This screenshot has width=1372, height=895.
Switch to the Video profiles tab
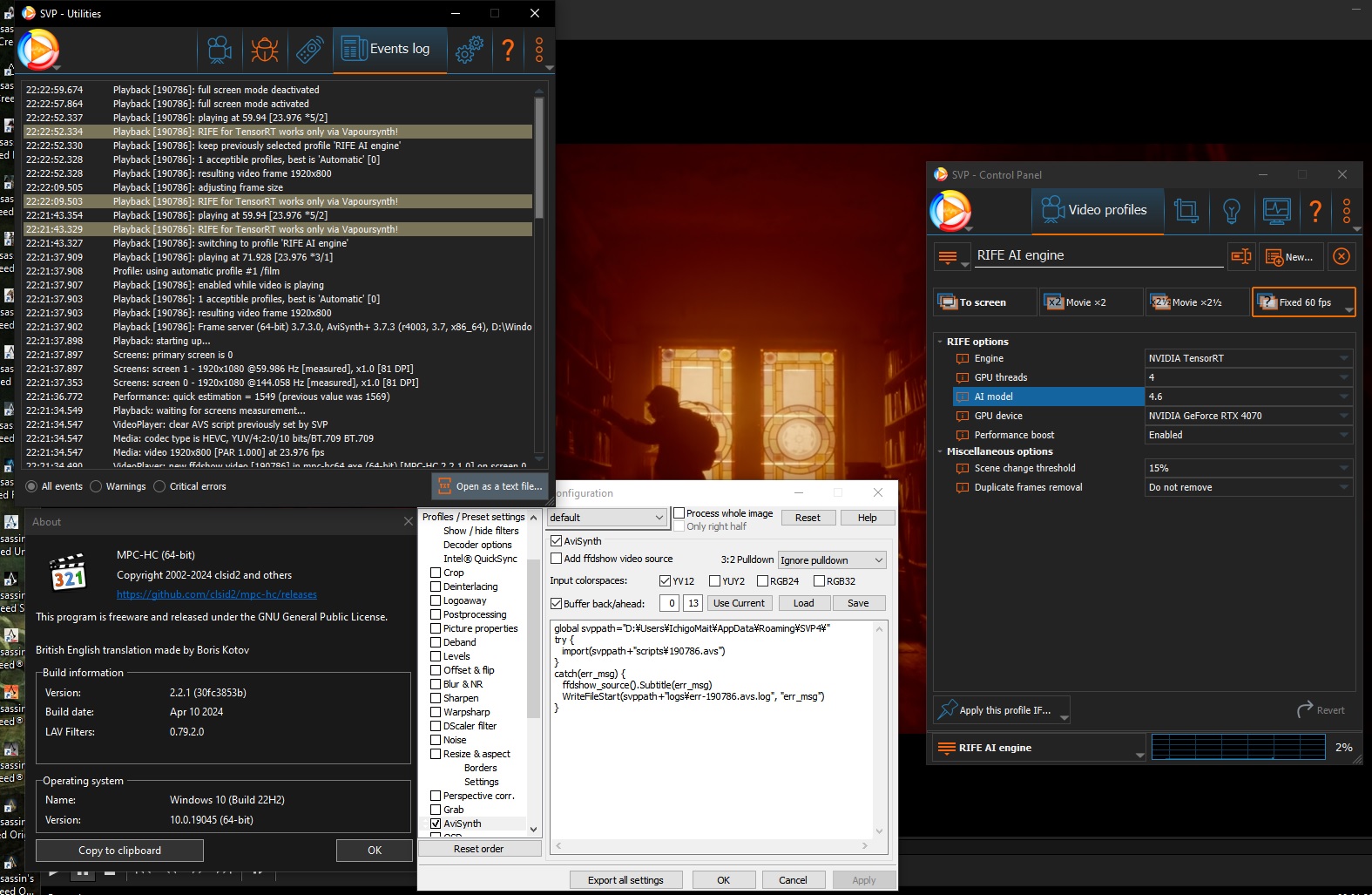pos(1098,211)
